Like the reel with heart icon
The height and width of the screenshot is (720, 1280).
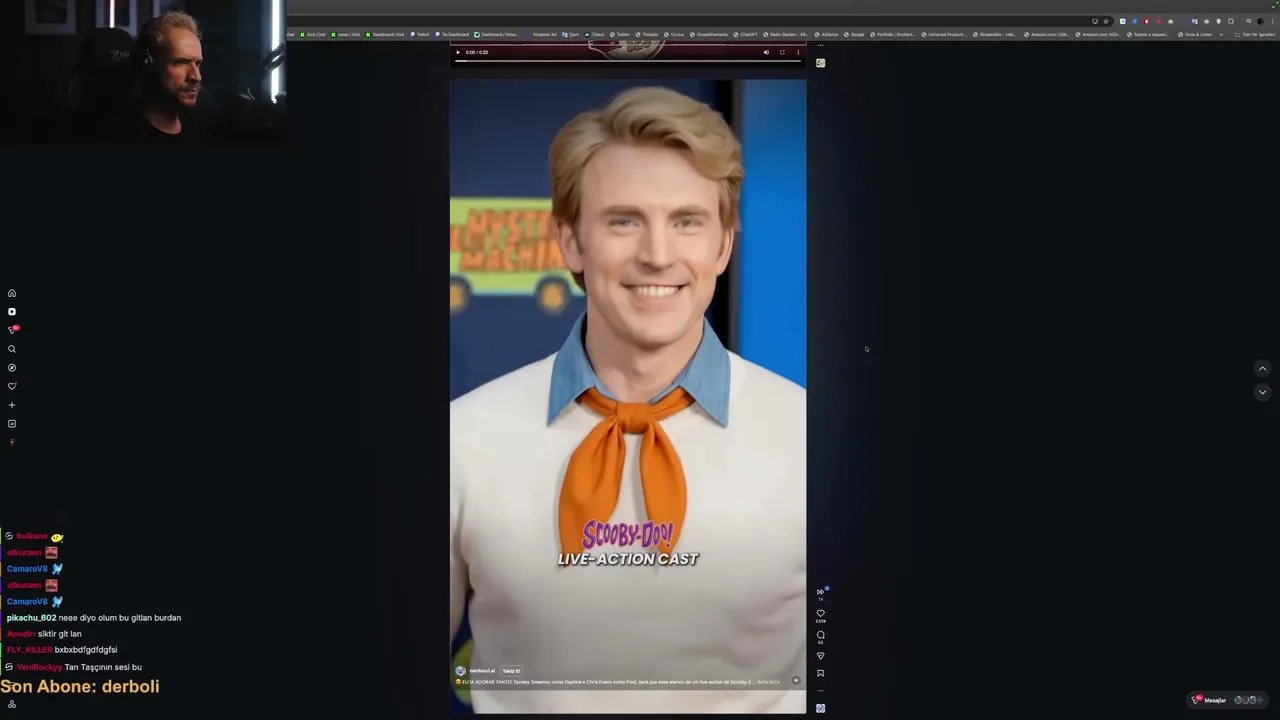pyautogui.click(x=820, y=613)
